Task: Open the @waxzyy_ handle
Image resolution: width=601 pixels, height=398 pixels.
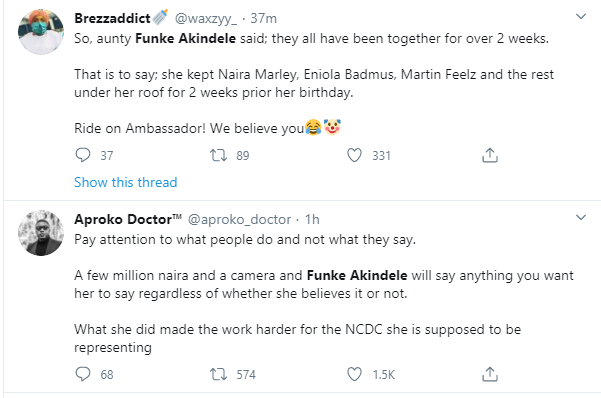Action: [x=205, y=18]
